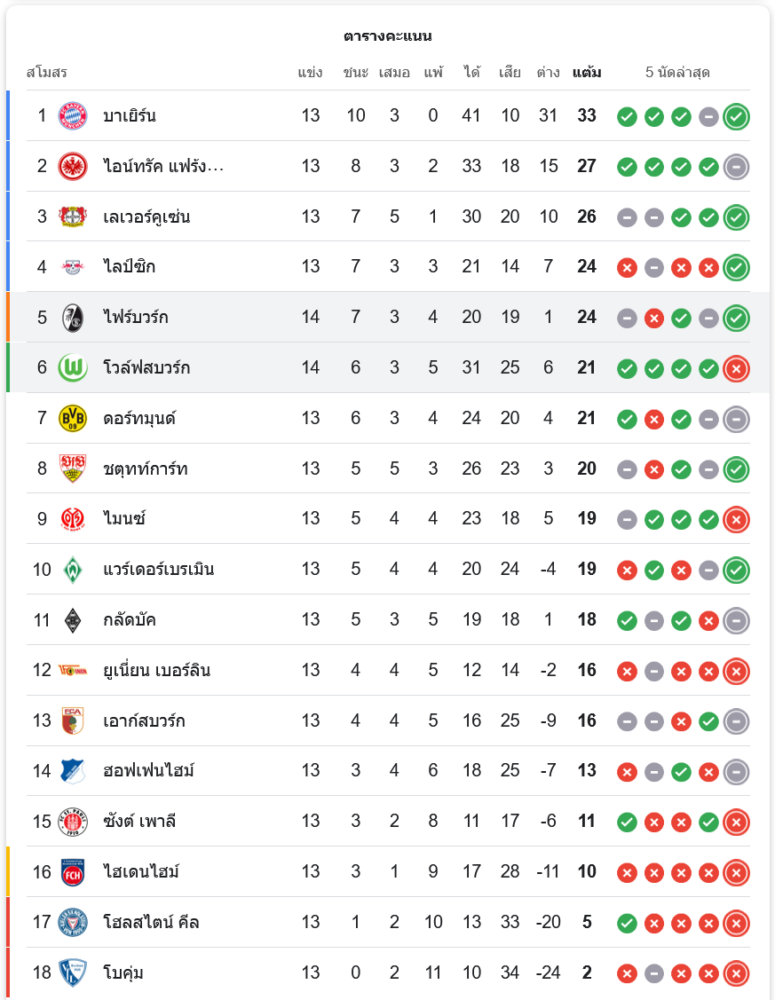
Task: Click Frankfurt's latest draw result icon
Action: [736, 166]
